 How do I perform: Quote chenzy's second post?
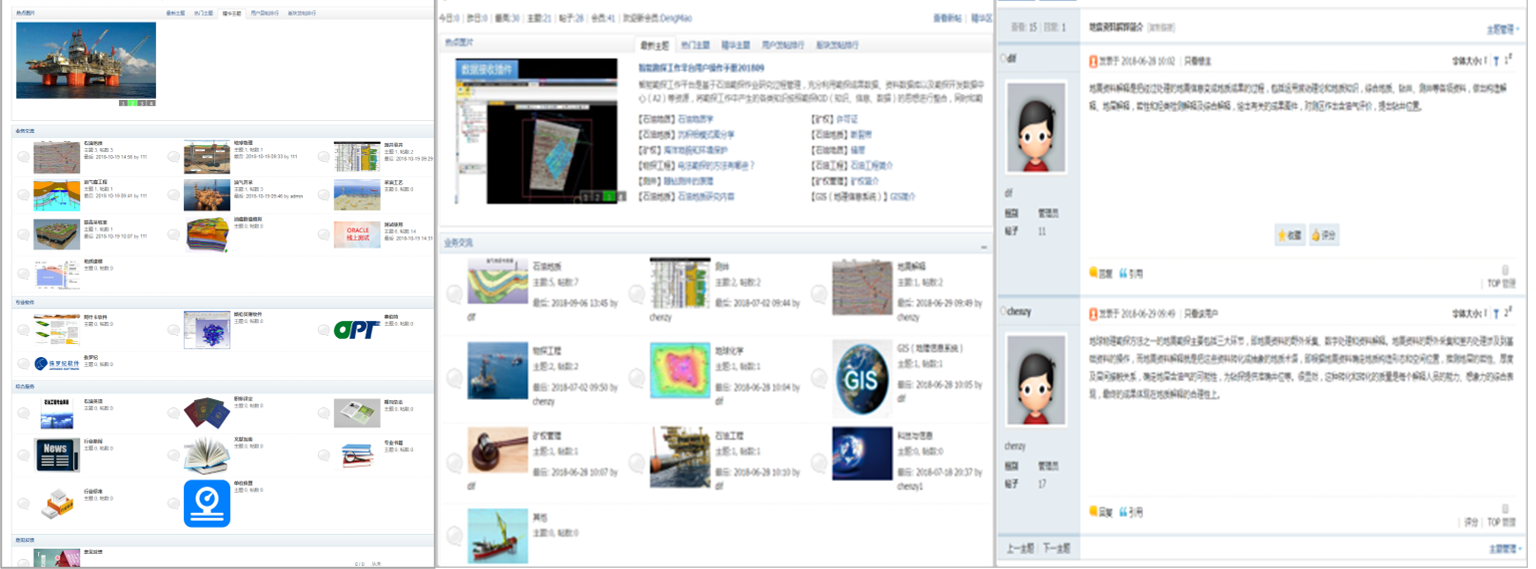pyautogui.click(x=1131, y=513)
